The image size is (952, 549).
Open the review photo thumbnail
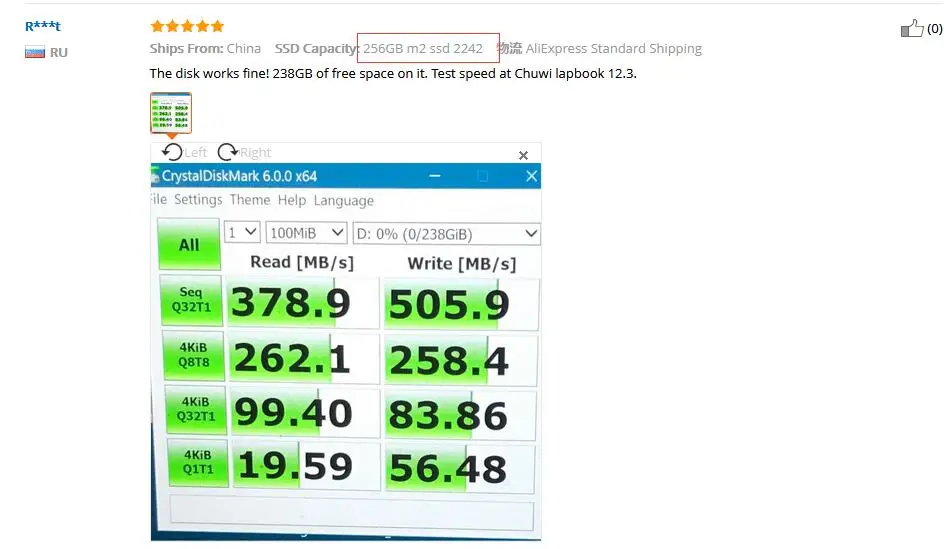pos(171,113)
